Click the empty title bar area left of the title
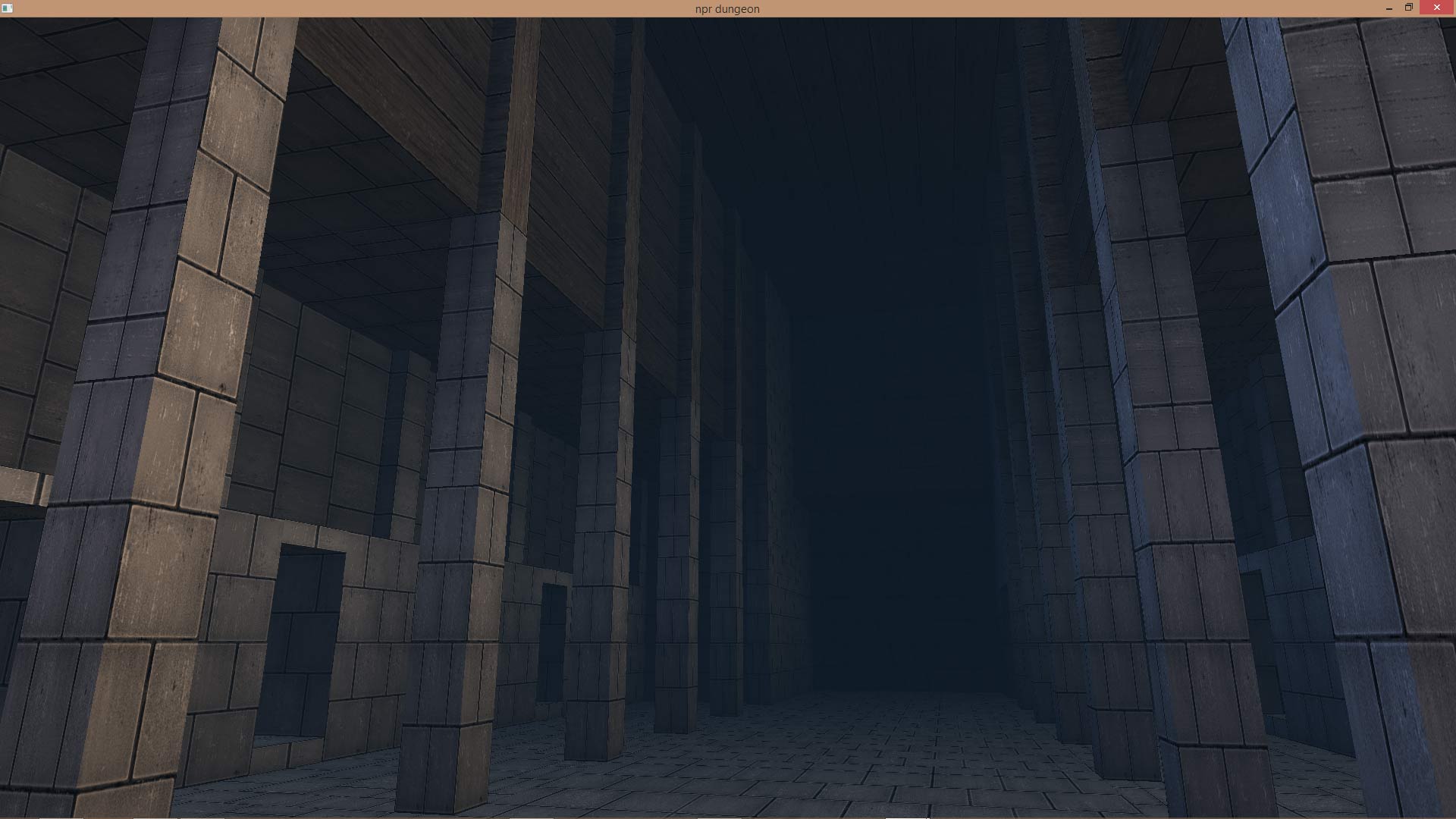Image resolution: width=1456 pixels, height=819 pixels. (x=341, y=8)
